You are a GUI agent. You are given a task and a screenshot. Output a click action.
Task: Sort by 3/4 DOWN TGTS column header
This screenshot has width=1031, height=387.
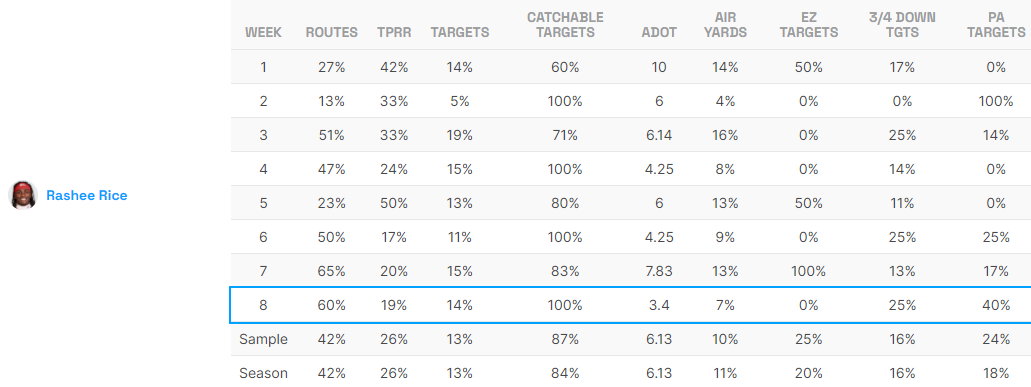click(x=902, y=24)
